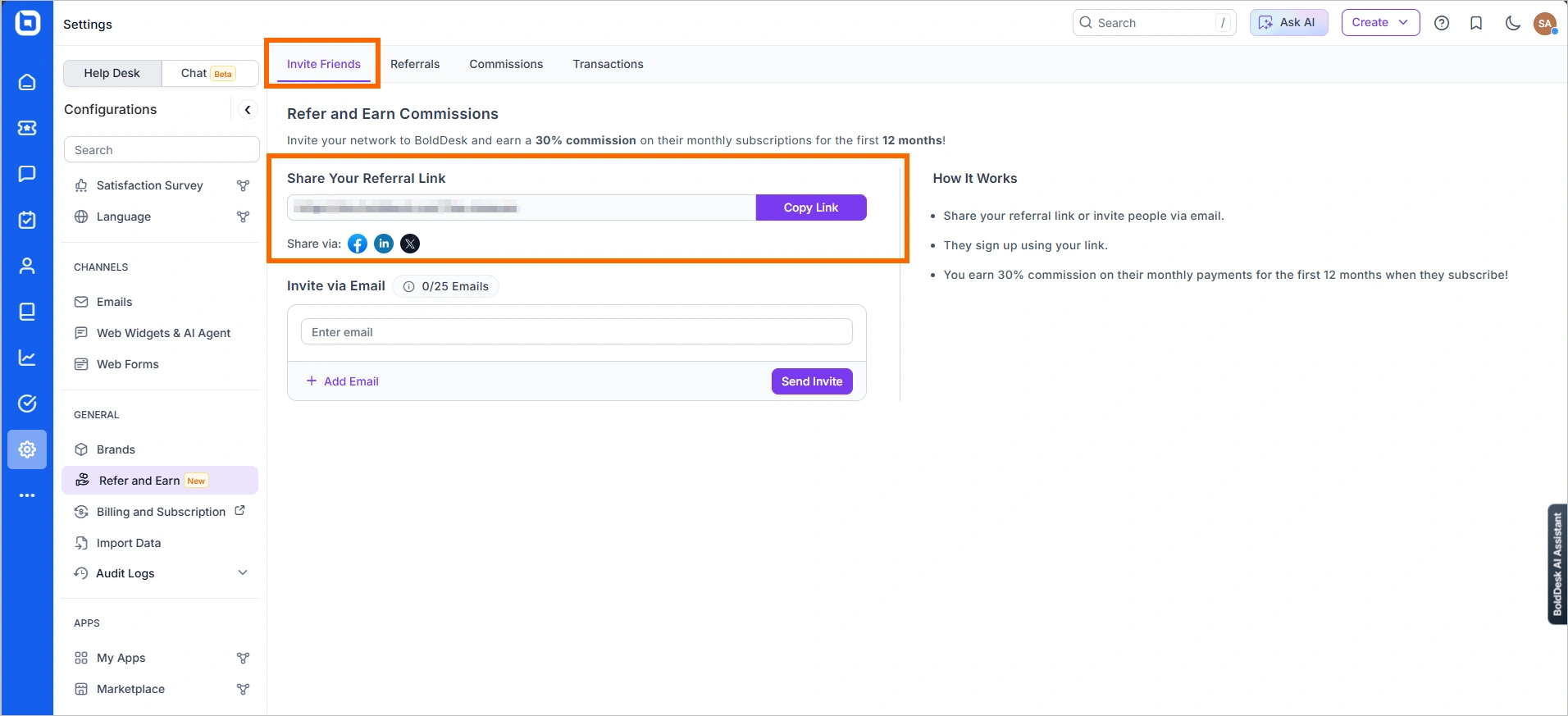Image resolution: width=1568 pixels, height=716 pixels.
Task: Open the circular checkmark icon in left rail
Action: coord(27,404)
